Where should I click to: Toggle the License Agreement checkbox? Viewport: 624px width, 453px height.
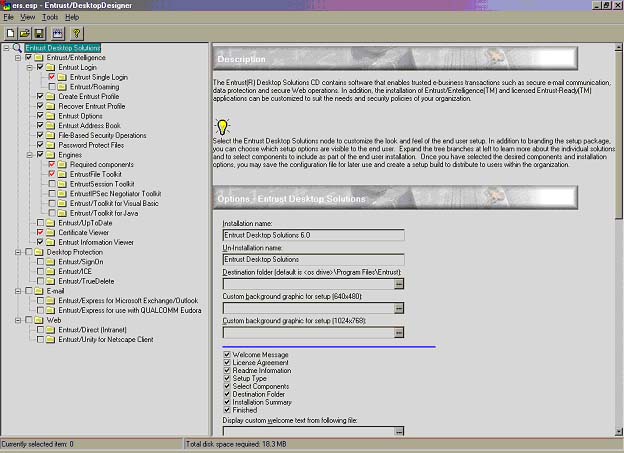pos(227,362)
